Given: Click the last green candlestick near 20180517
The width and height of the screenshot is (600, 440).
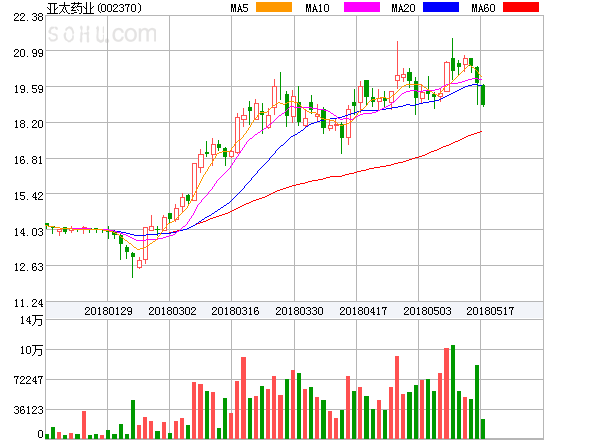Looking at the screenshot, I should pyautogui.click(x=483, y=95).
